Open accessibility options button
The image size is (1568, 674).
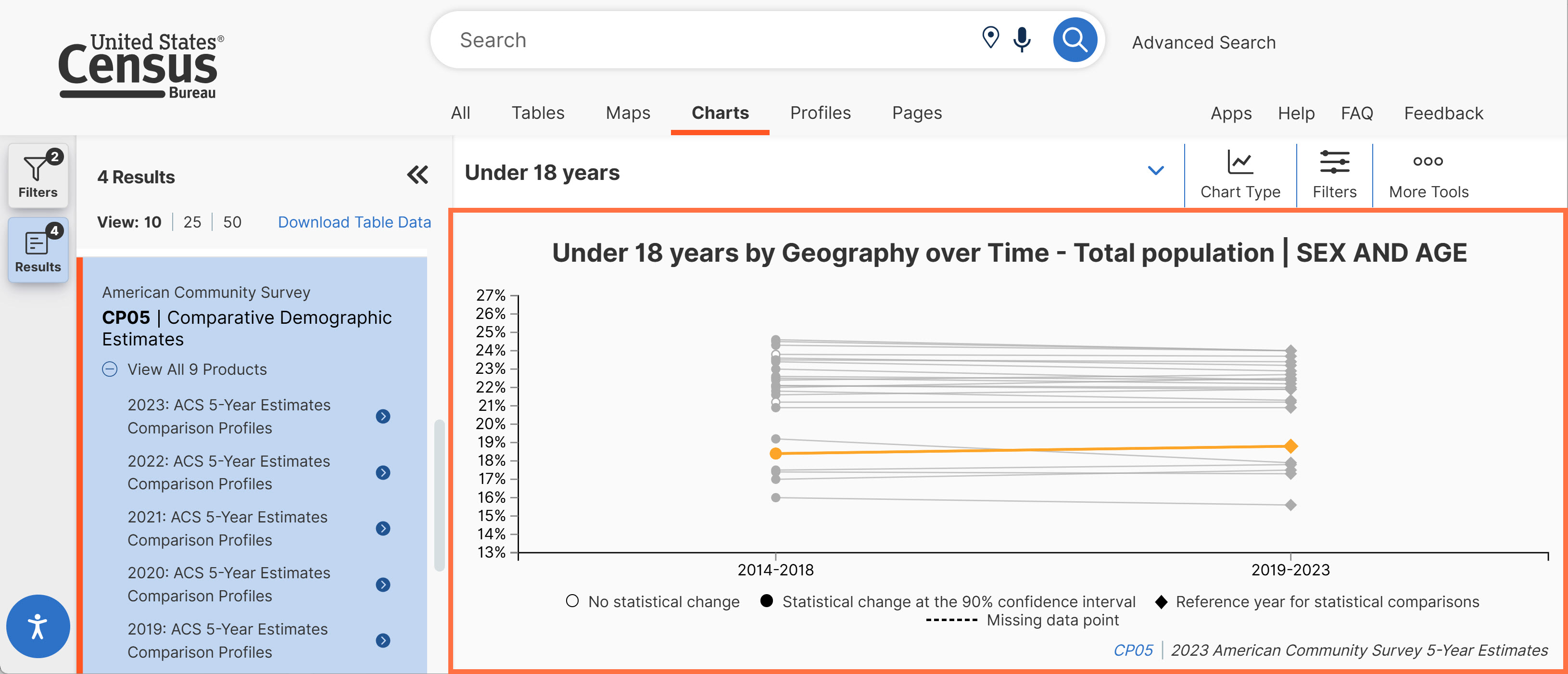[x=38, y=626]
